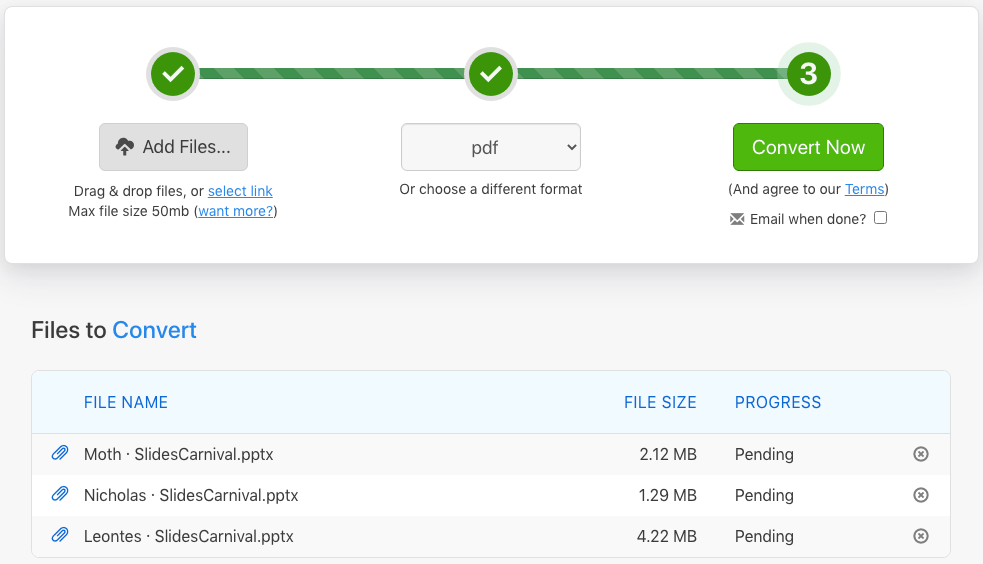Click the paperclip icon beside Moth file
The image size is (983, 564).
point(60,454)
